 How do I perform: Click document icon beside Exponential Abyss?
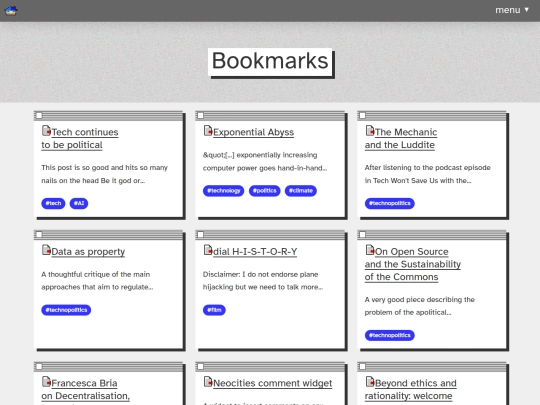tap(208, 131)
